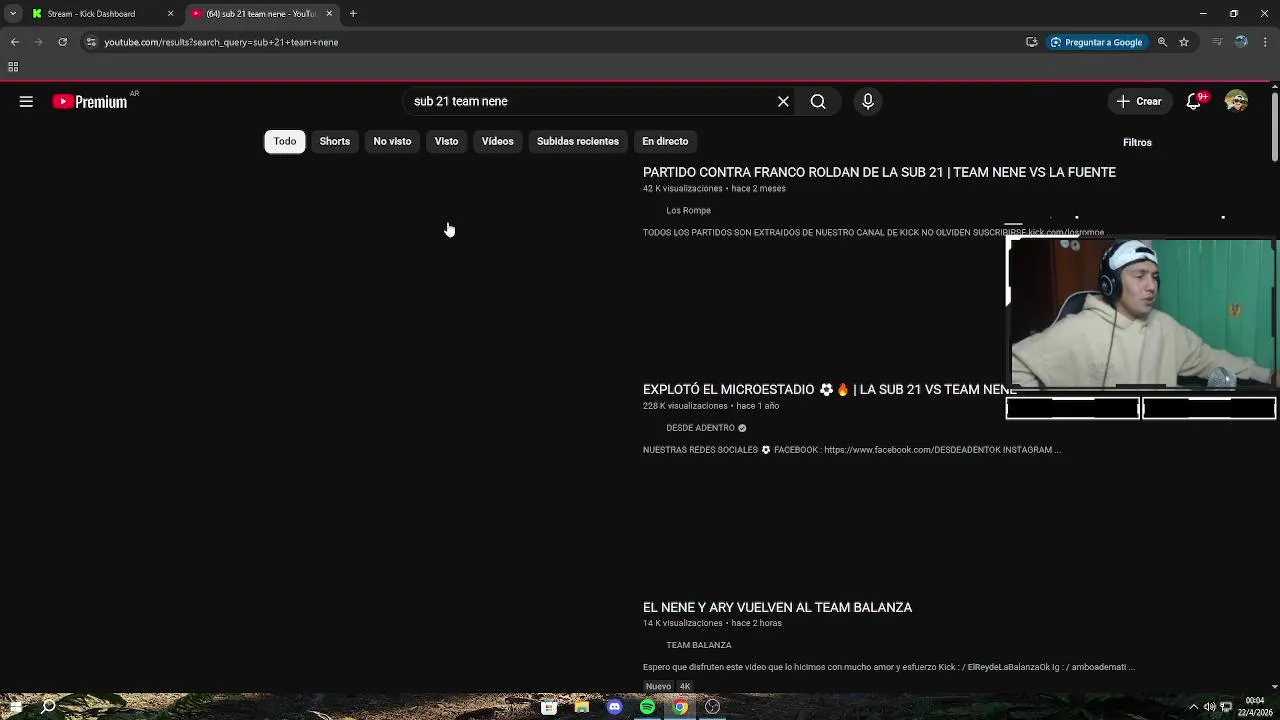Filter results by Videos
Image resolution: width=1280 pixels, height=720 pixels.
(497, 141)
